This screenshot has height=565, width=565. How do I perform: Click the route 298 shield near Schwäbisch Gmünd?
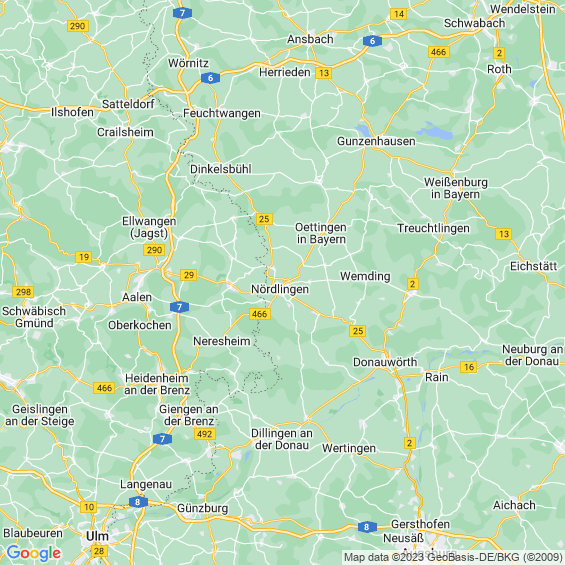pos(23,292)
